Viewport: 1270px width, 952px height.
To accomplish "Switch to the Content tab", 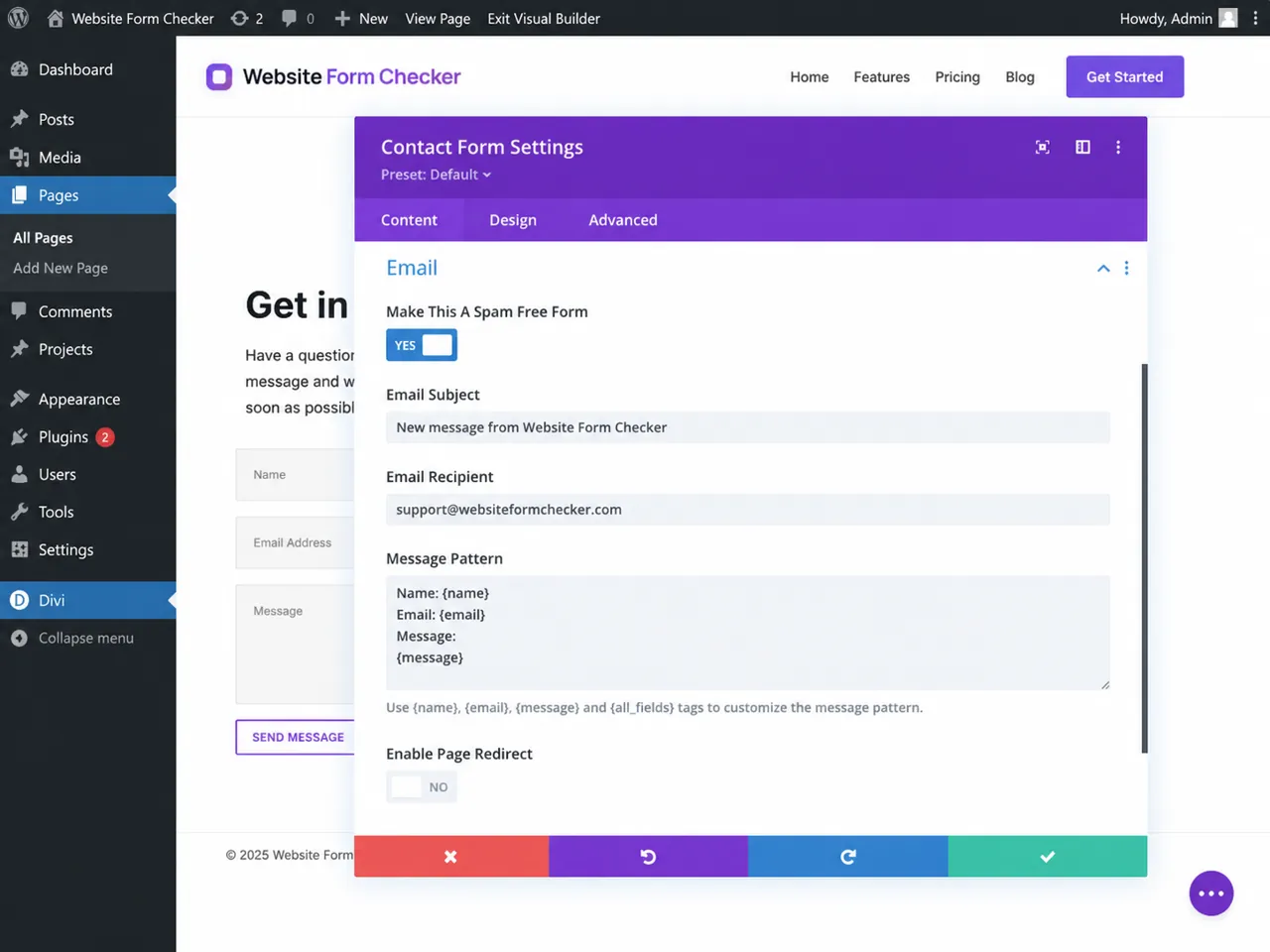I will pos(409,220).
